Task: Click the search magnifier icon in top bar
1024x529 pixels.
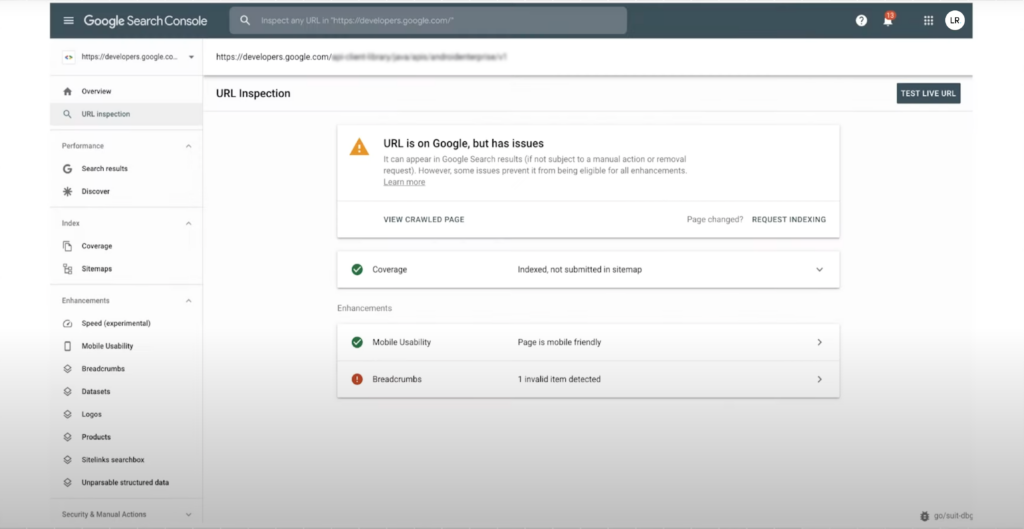Action: (x=245, y=21)
